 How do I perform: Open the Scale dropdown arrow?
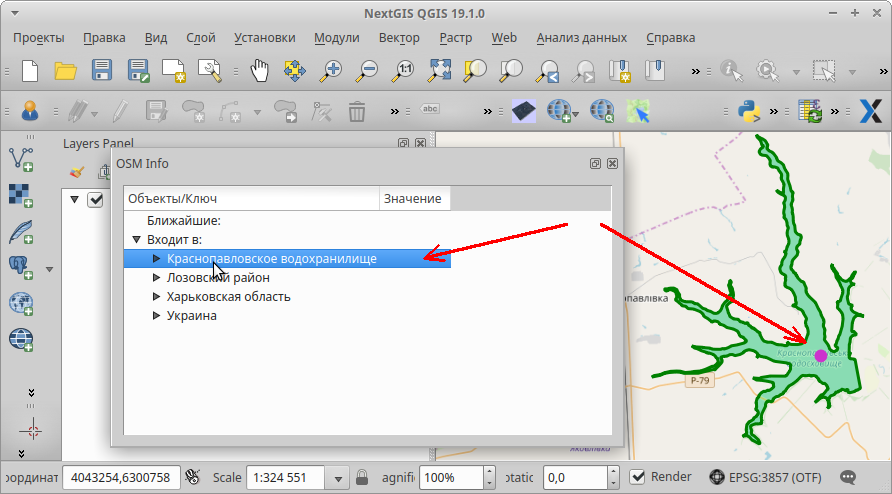[338, 478]
